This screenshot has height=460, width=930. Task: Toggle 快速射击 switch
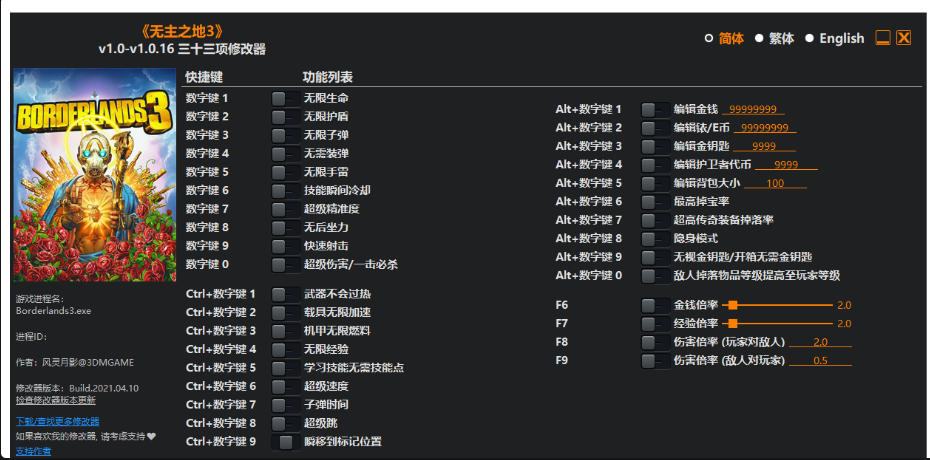(285, 245)
